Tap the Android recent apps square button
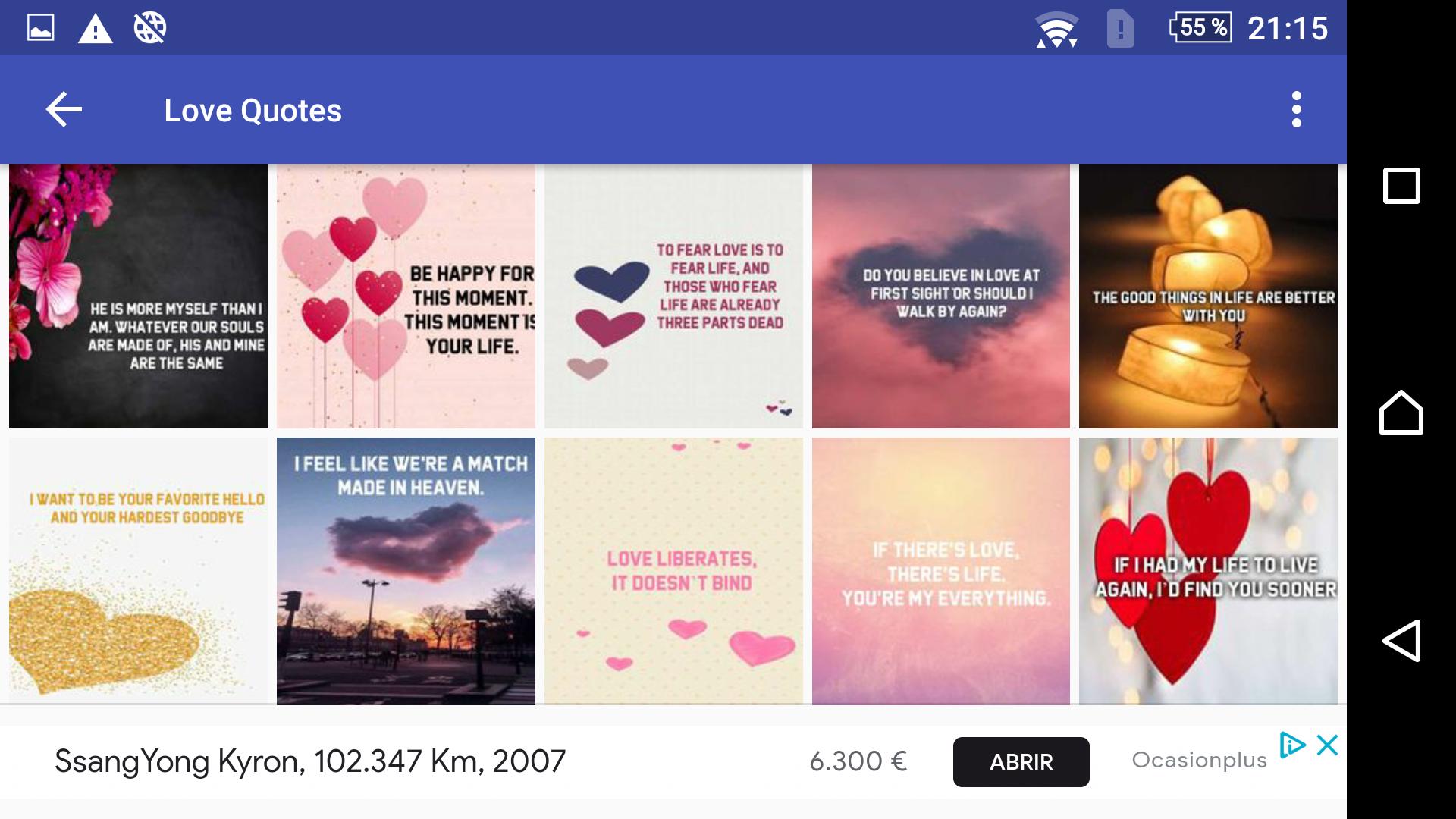1456x819 pixels. 1401,186
